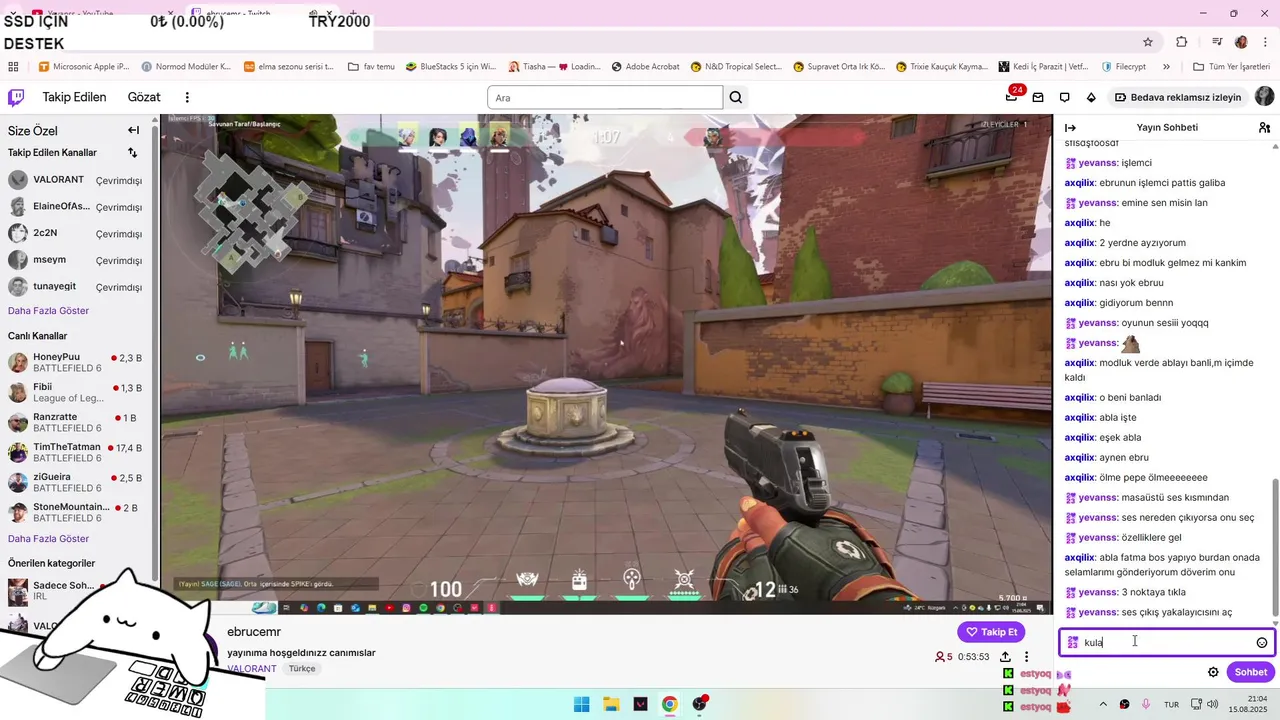The height and width of the screenshot is (720, 1280).
Task: Sort followed channels icon
Action: pos(132,153)
